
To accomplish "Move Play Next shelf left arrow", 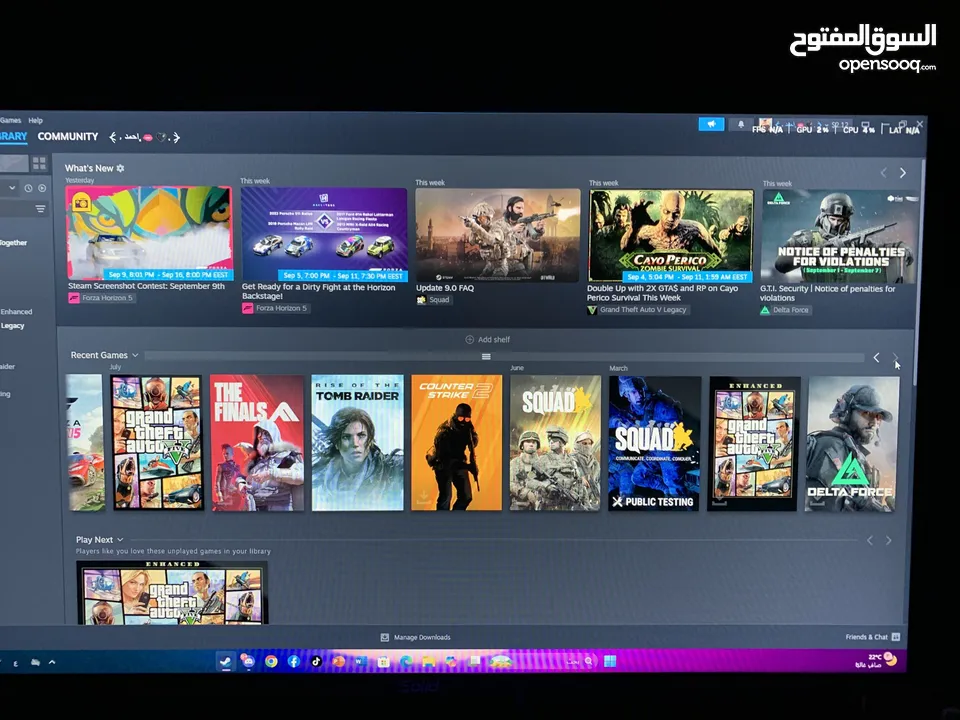I will 869,541.
